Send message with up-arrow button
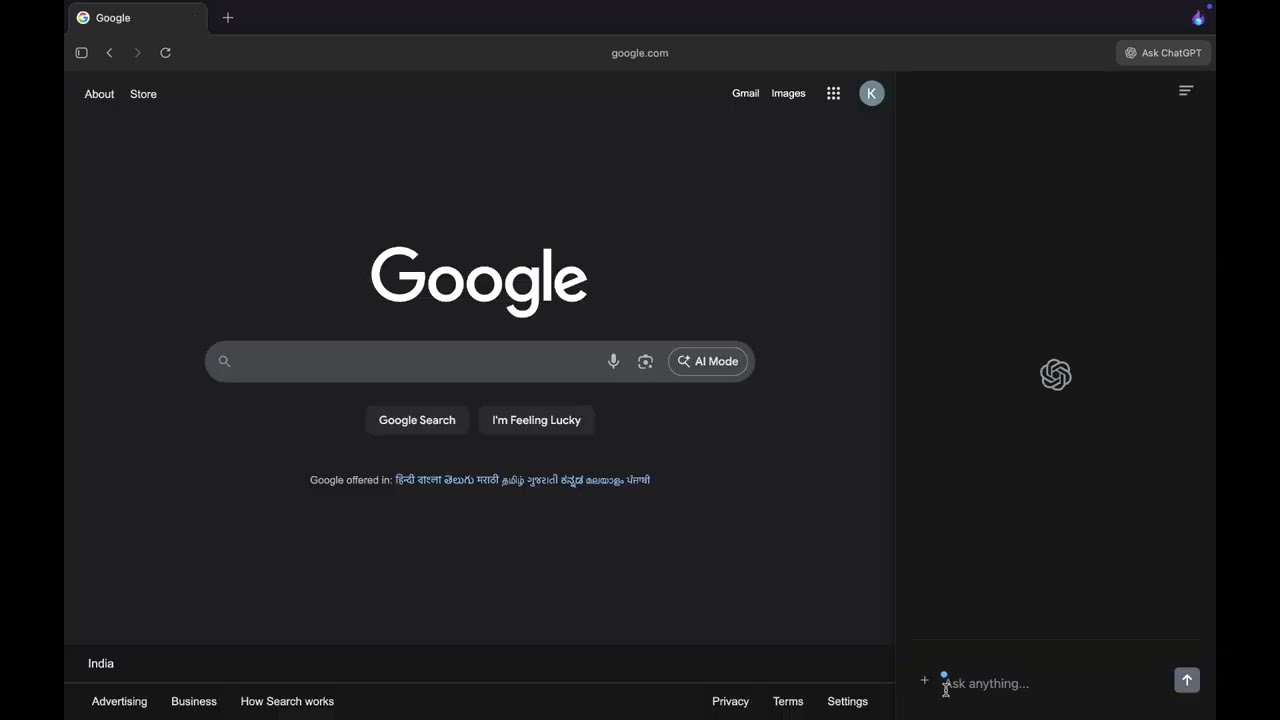This screenshot has height=720, width=1280. pos(1187,681)
